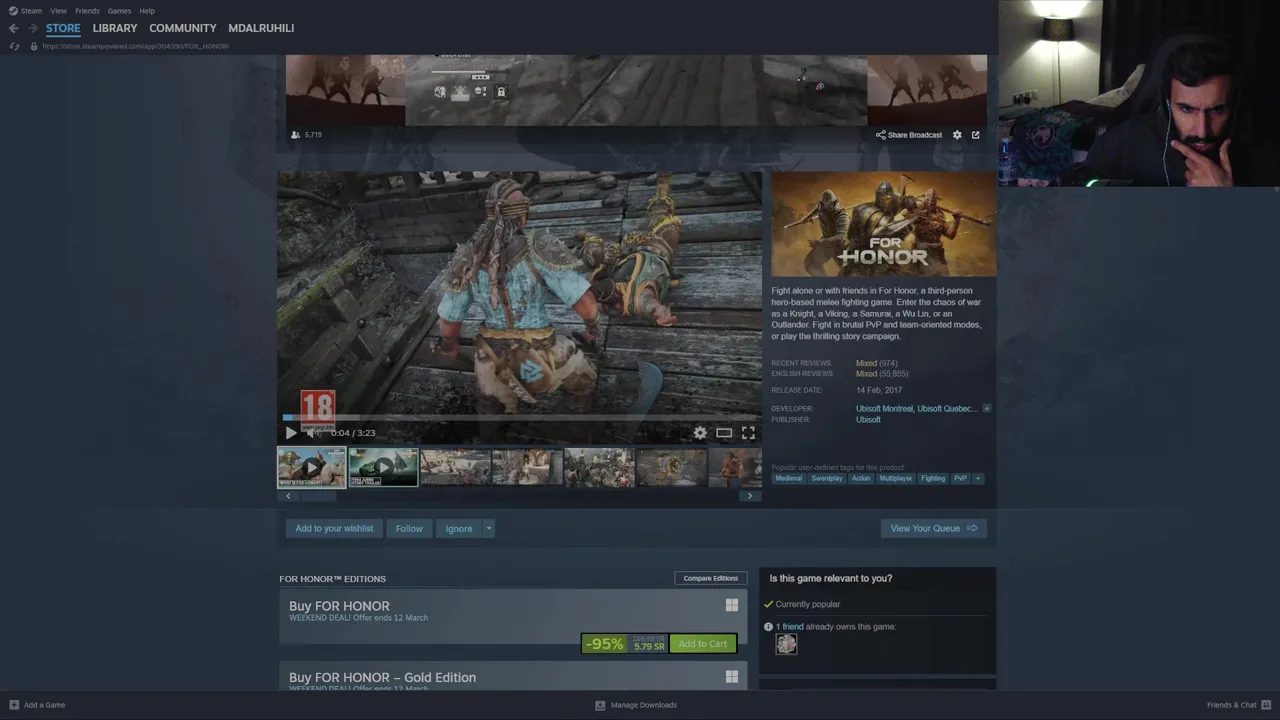Image resolution: width=1280 pixels, height=720 pixels.
Task: Open the broadcast settings gear
Action: tap(957, 135)
